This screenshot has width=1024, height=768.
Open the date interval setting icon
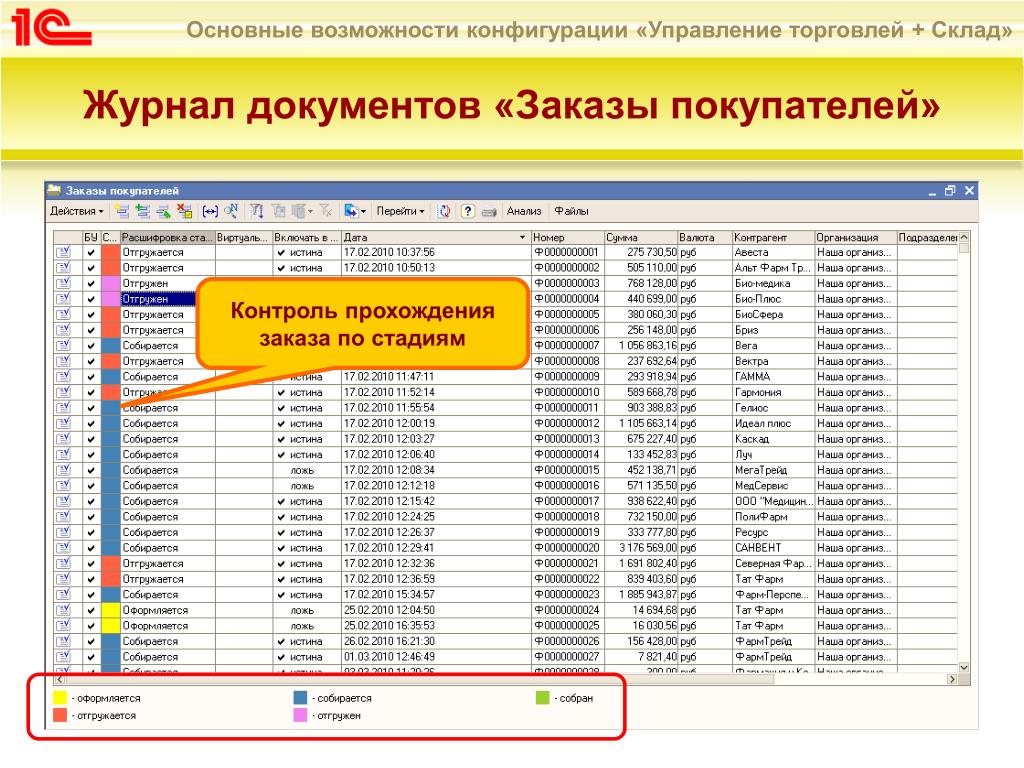coord(210,211)
